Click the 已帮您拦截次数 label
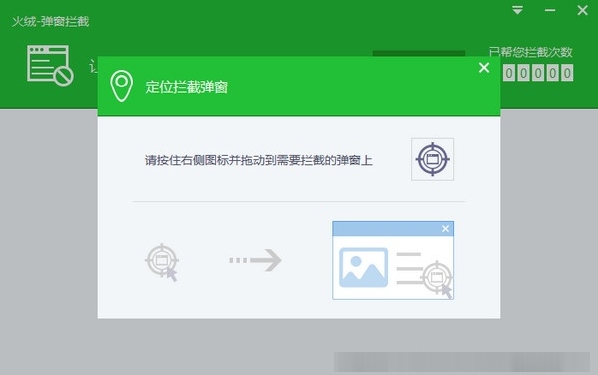The height and width of the screenshot is (375, 598). (x=530, y=52)
